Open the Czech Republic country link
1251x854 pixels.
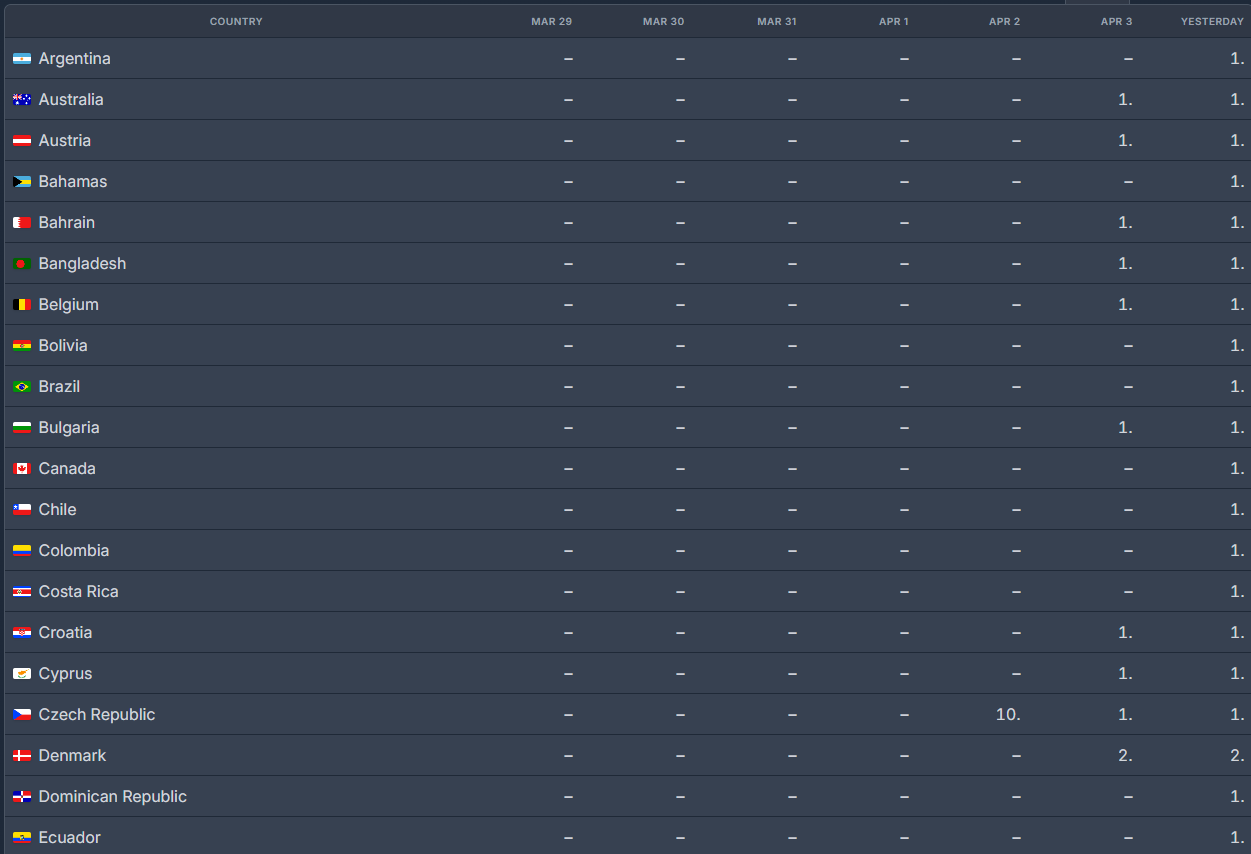click(x=97, y=715)
